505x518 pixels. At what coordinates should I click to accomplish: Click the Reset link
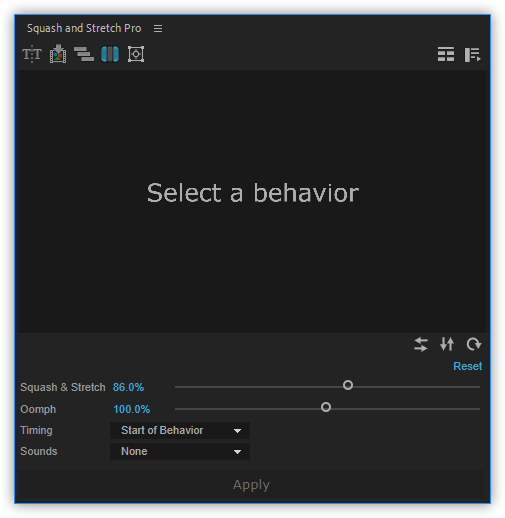(467, 366)
